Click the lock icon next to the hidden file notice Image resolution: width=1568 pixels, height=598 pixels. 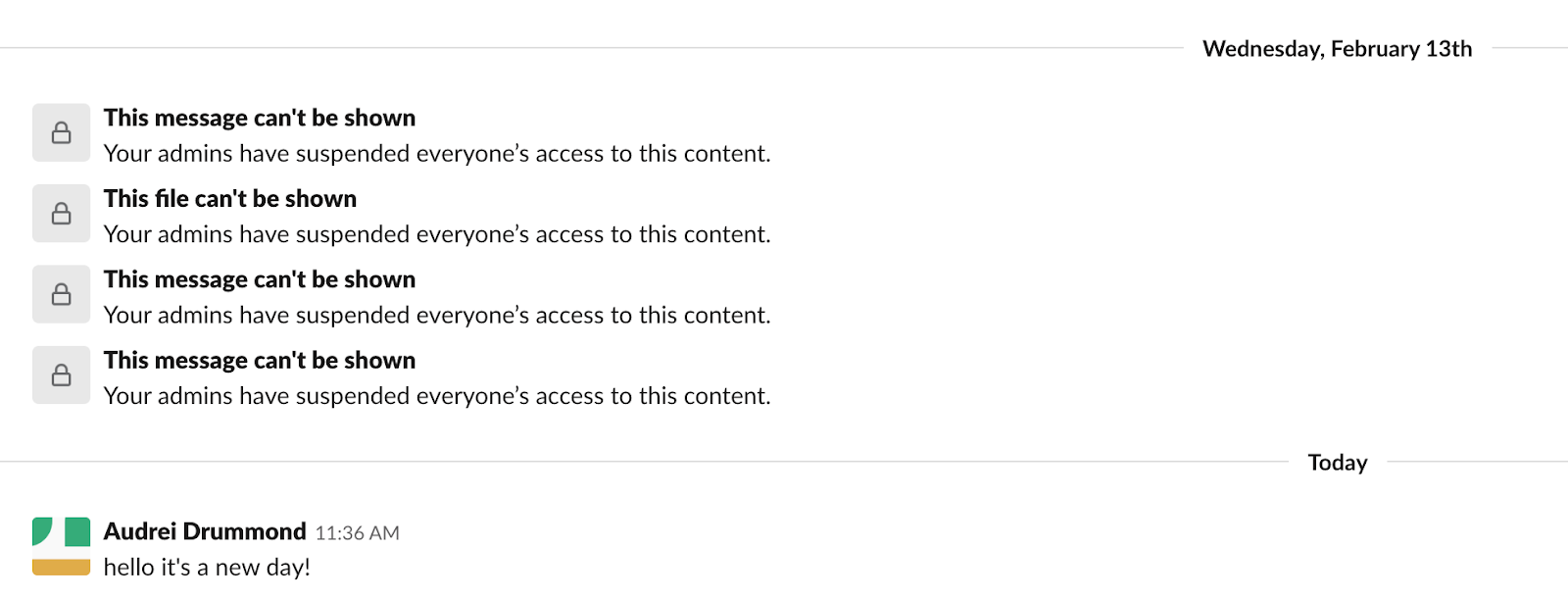point(61,214)
